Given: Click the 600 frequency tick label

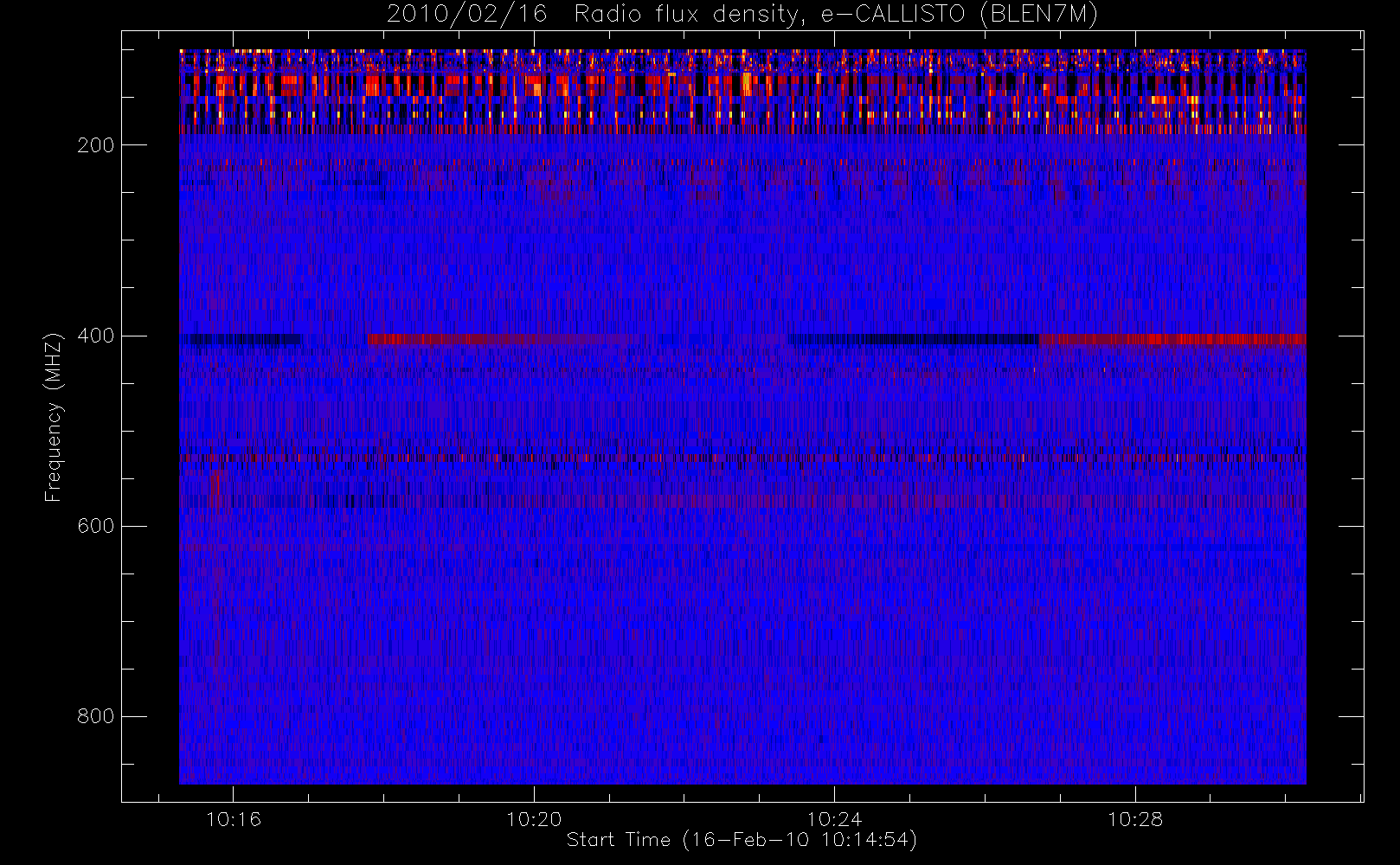Looking at the screenshot, I should tap(95, 526).
